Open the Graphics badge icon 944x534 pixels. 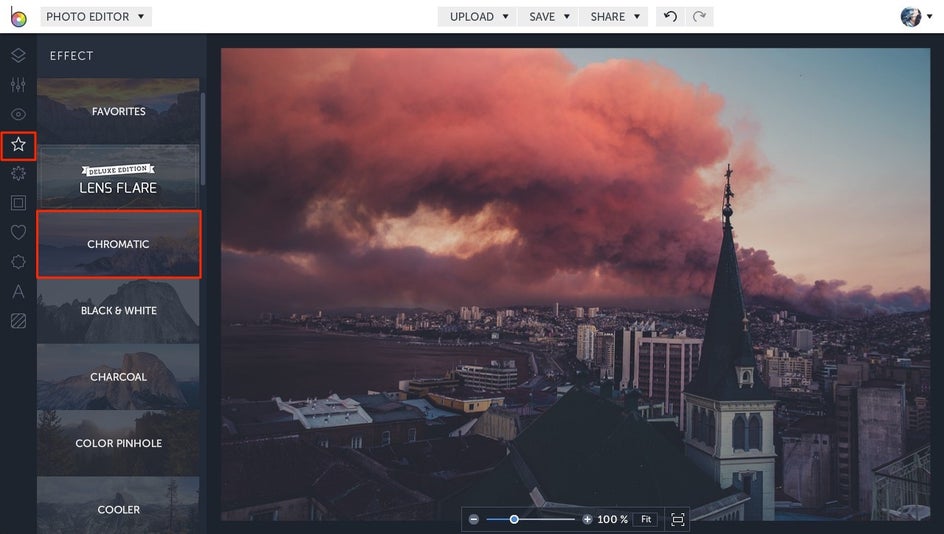pos(18,262)
